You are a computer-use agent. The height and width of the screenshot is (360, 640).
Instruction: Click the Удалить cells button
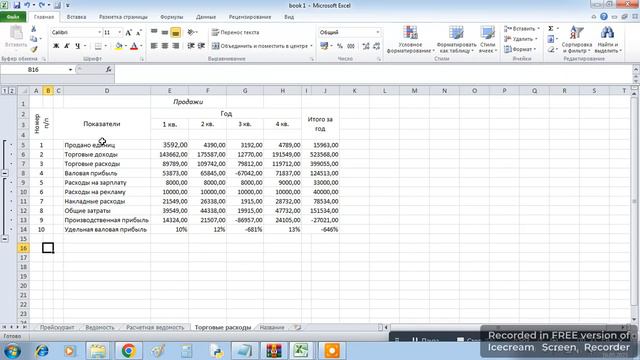(520, 39)
